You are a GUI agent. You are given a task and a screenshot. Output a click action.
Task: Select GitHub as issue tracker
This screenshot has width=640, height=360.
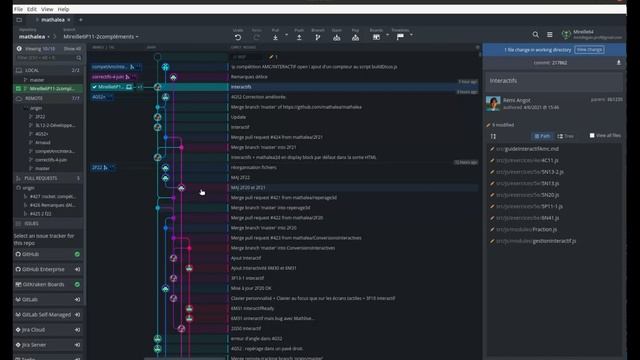click(x=48, y=254)
